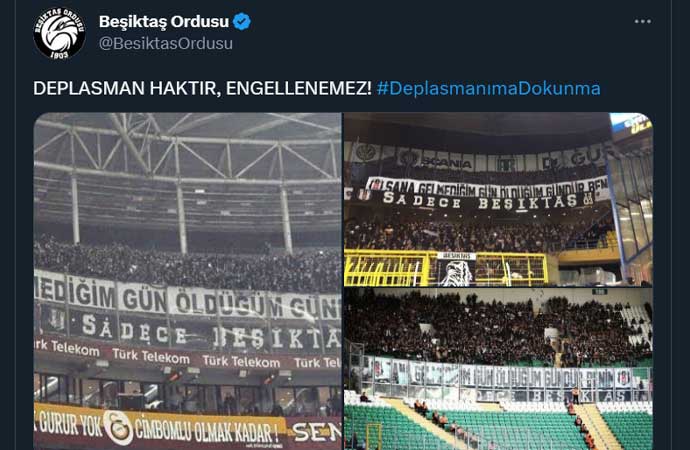Click the blue verified badge icon
Image resolution: width=690 pixels, height=450 pixels.
tap(242, 22)
